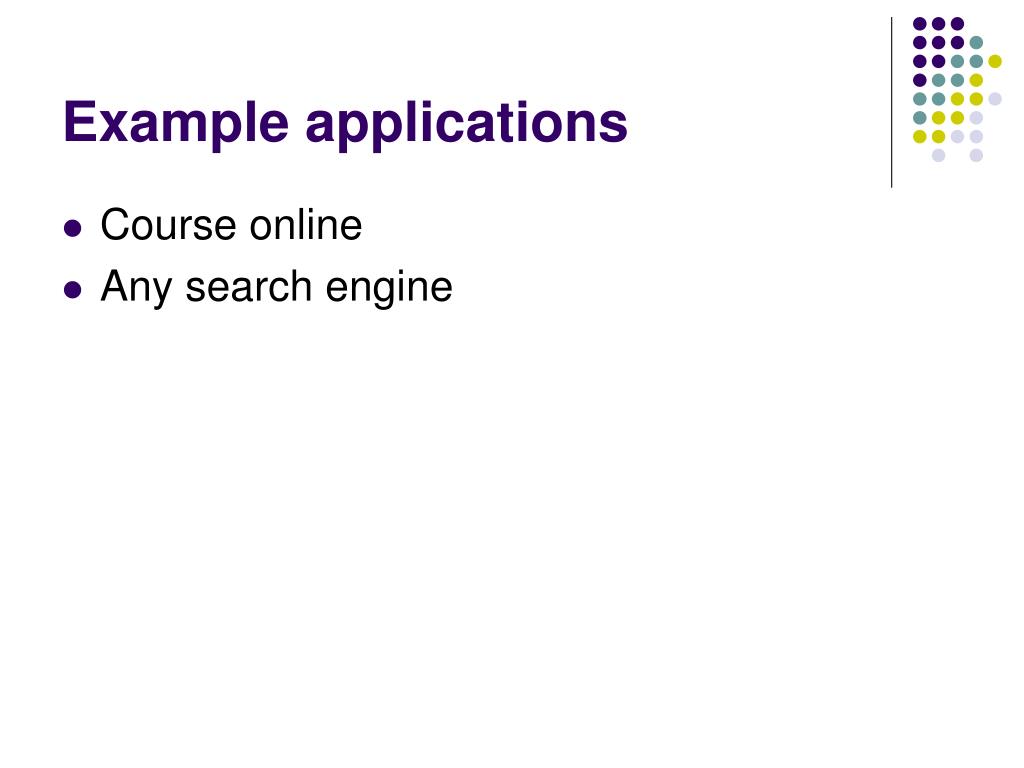Screen dimensions: 1024x768
Task: Select the single teal dot in the sixth dot row
Action: (x=920, y=118)
